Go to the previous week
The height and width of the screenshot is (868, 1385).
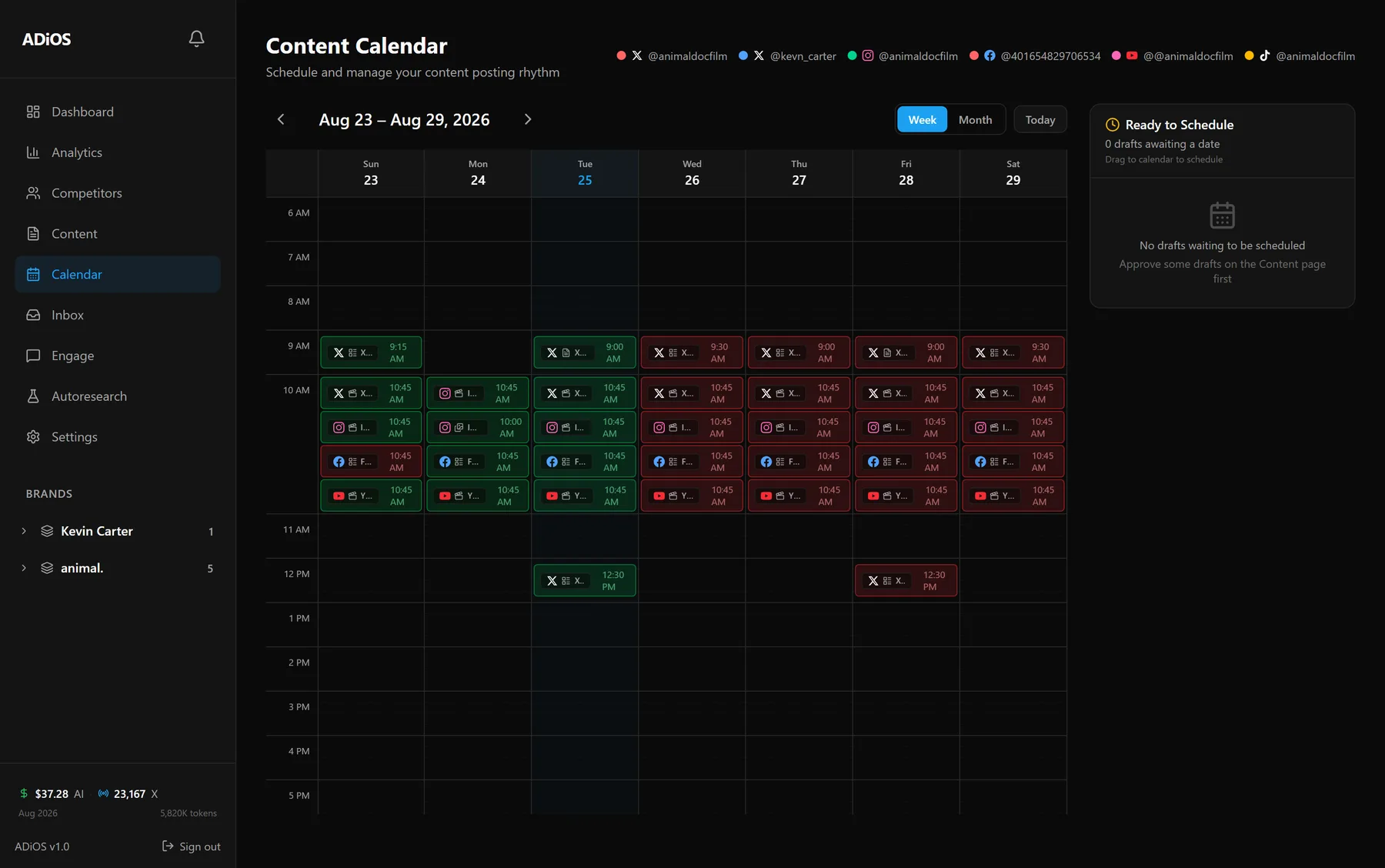281,119
